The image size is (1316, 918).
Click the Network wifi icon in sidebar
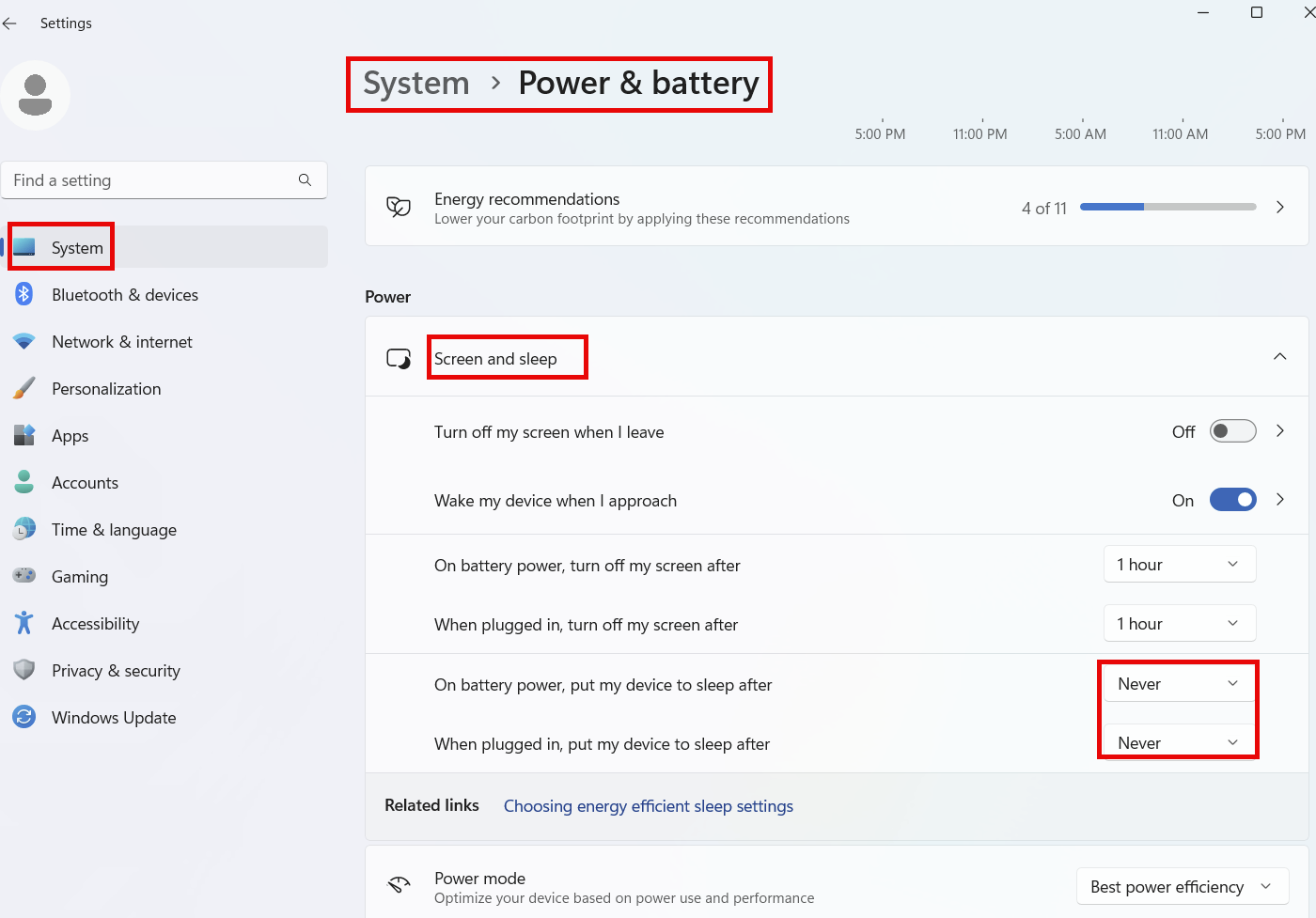click(x=24, y=341)
